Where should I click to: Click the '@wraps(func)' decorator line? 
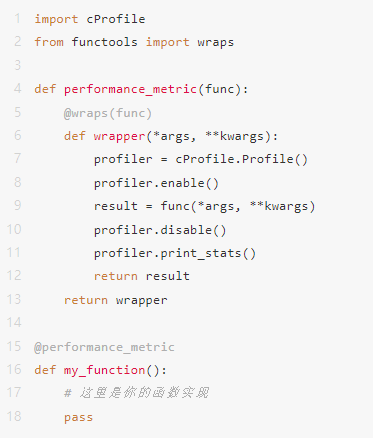point(108,113)
